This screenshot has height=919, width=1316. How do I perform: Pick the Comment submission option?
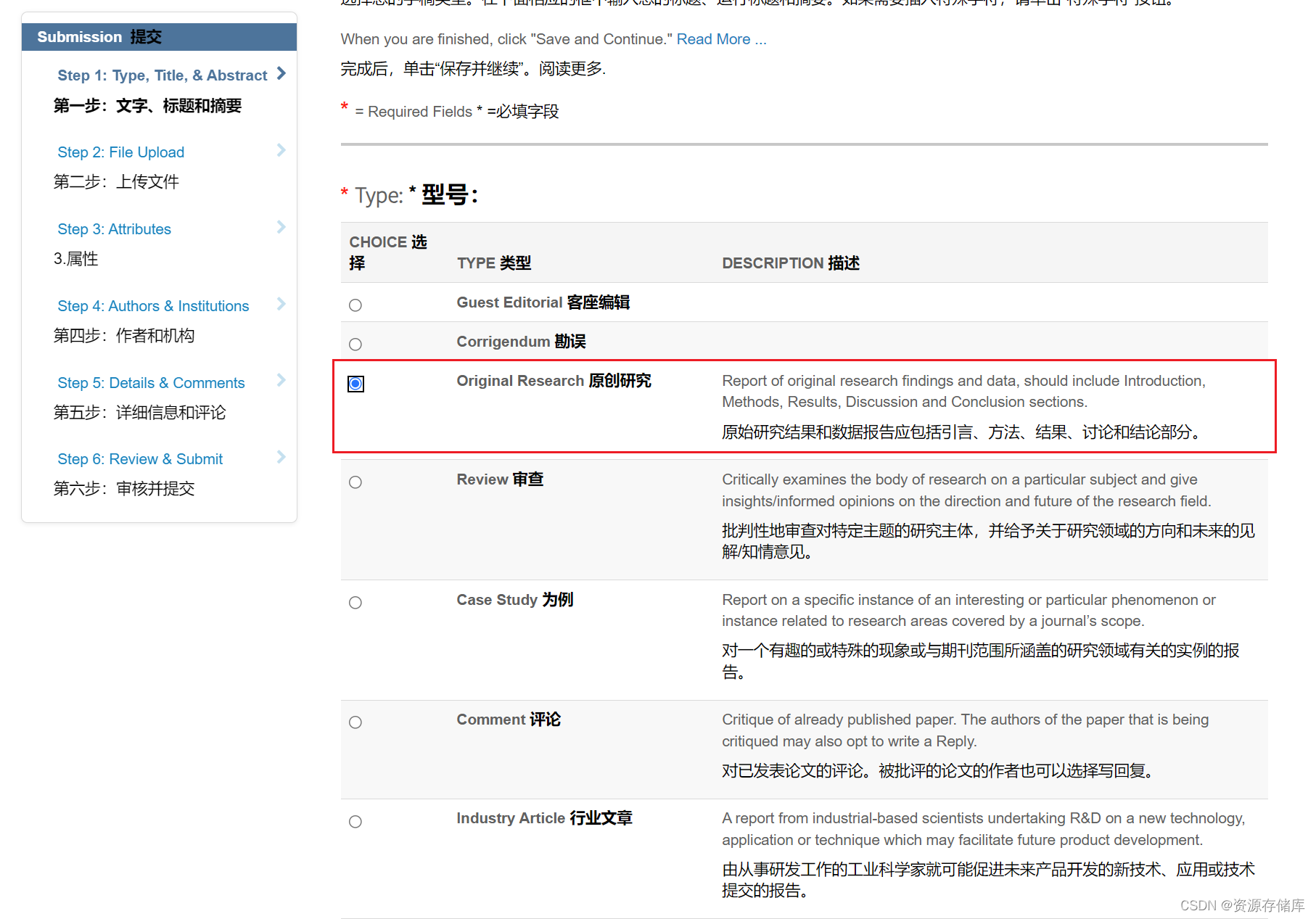tap(355, 722)
